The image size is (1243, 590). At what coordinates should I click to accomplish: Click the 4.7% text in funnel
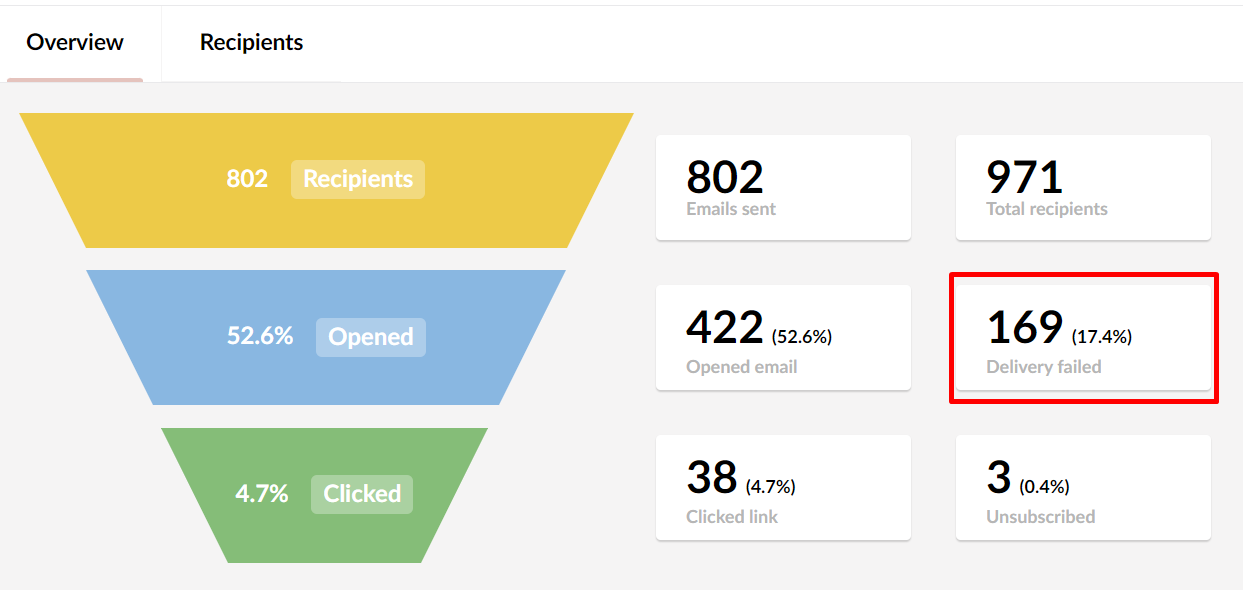tap(262, 494)
